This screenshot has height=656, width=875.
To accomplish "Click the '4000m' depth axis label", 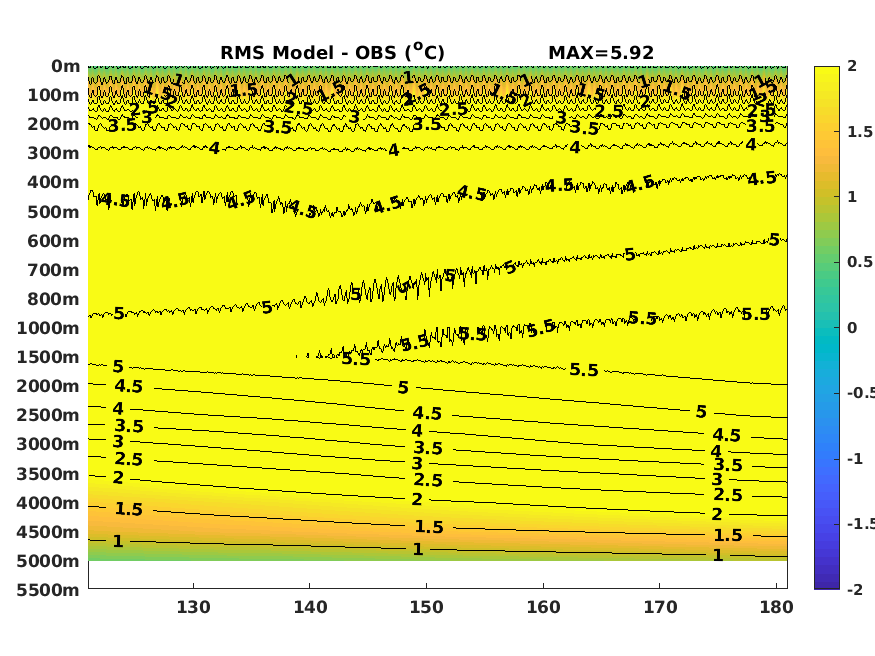I will click(49, 504).
